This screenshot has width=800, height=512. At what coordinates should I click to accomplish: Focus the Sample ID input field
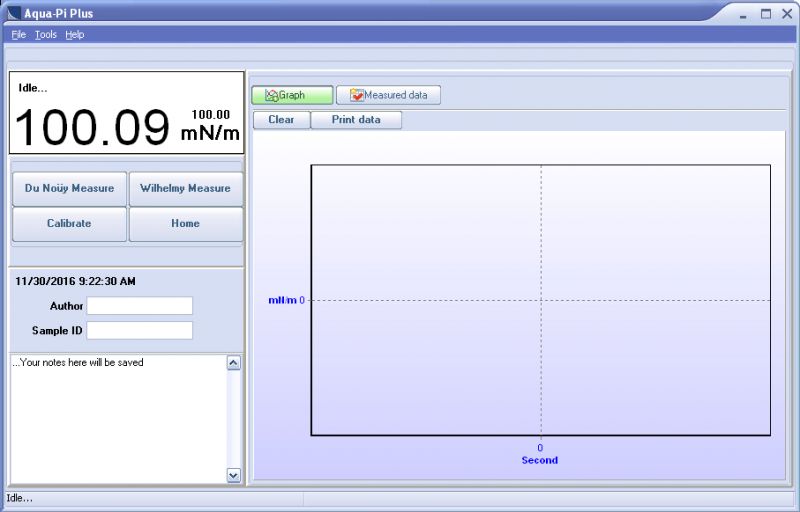coord(139,330)
